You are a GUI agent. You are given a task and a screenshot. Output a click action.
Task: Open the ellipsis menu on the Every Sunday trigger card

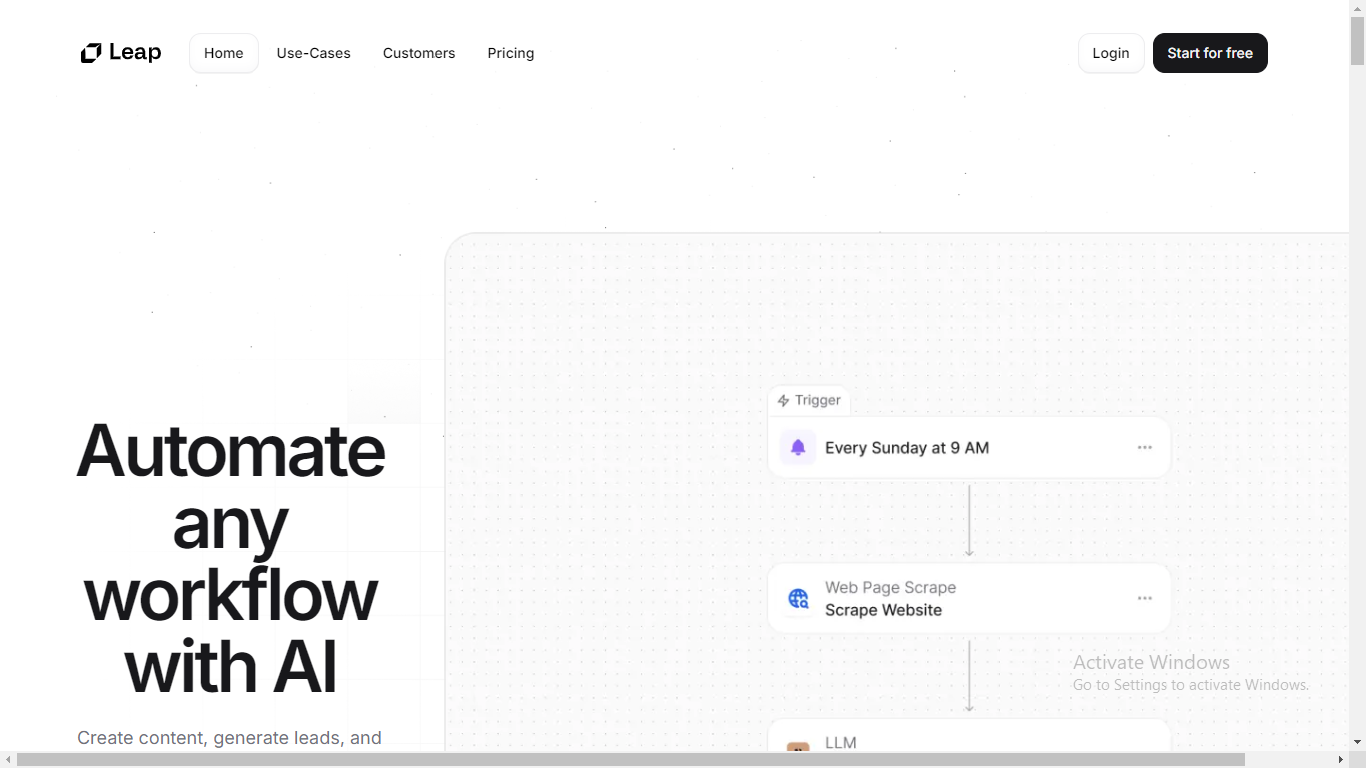[1145, 447]
